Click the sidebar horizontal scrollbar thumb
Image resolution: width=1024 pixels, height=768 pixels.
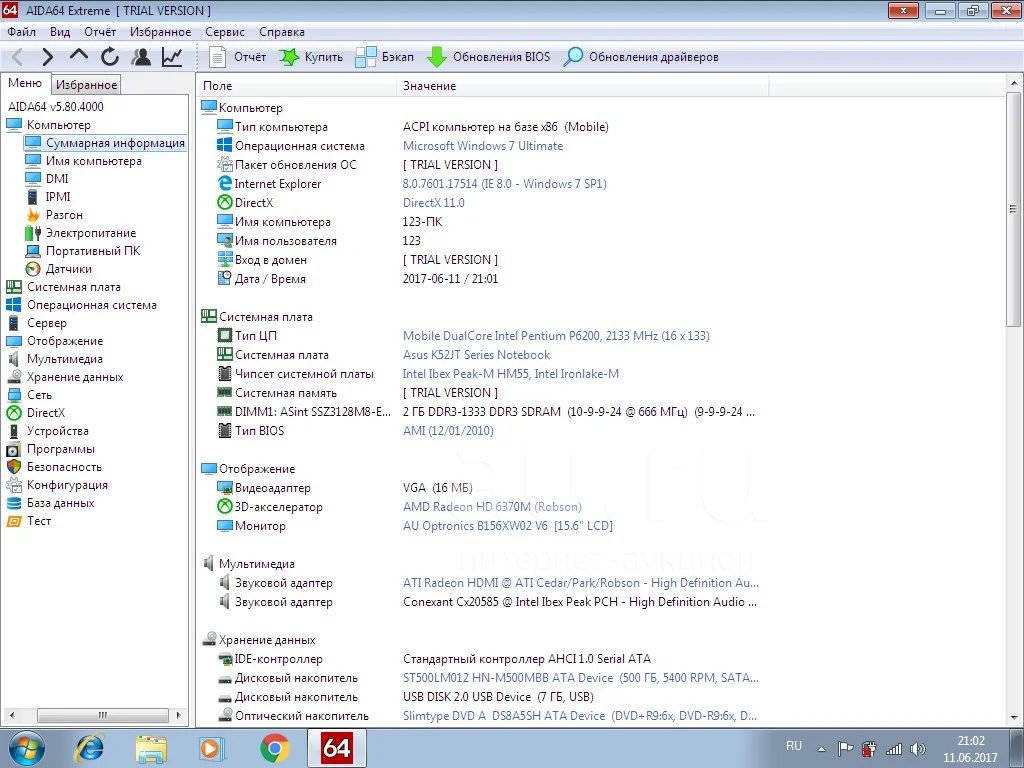103,715
